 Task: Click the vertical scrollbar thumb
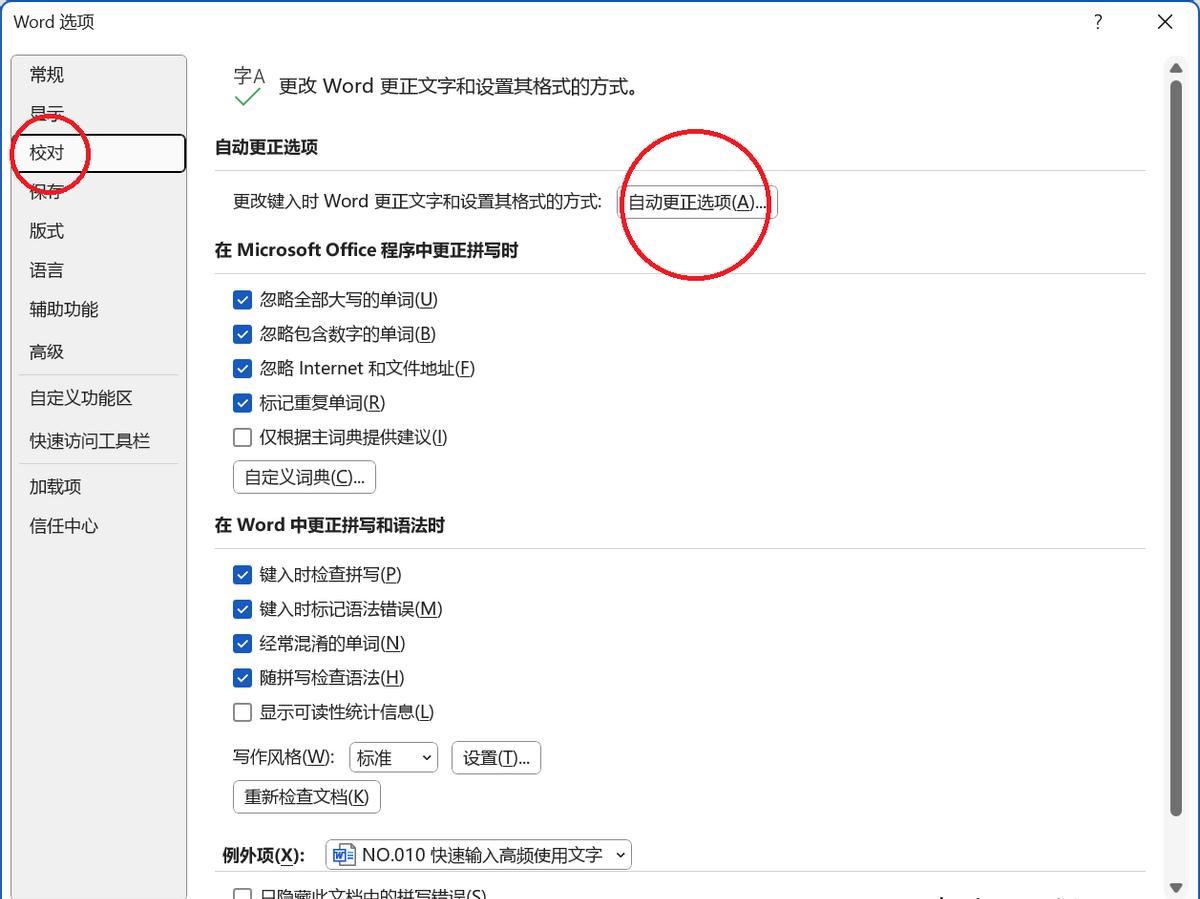(x=1176, y=448)
